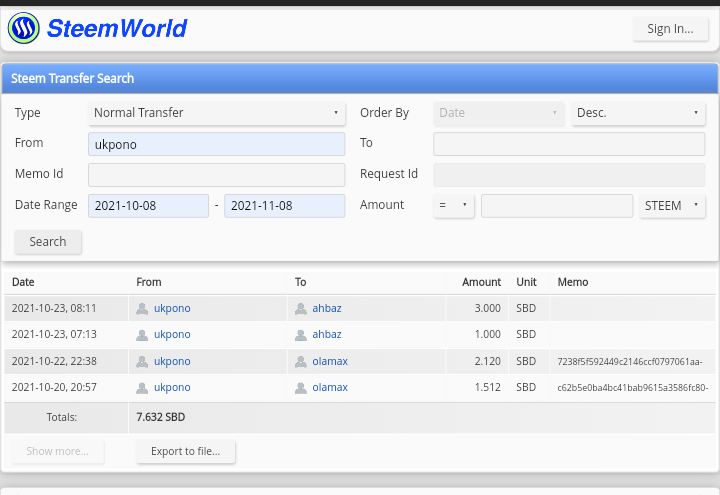Click the ukpono user icon in 22:38 row
720x495 pixels.
click(x=142, y=362)
